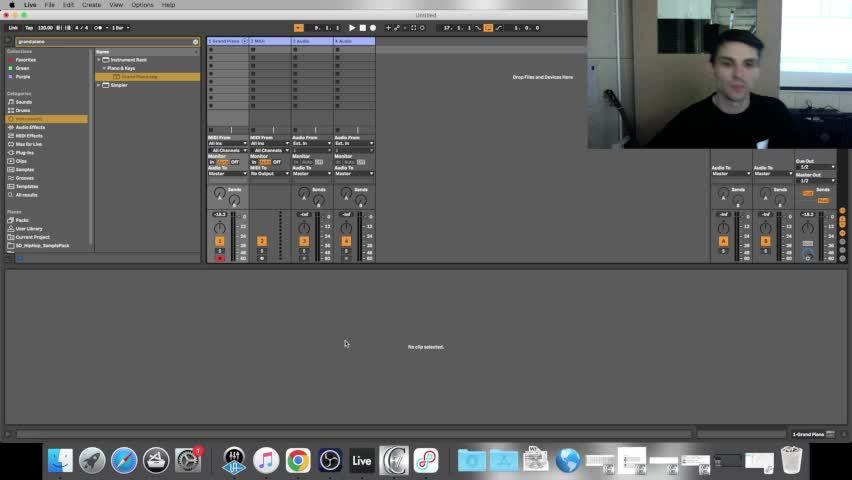Toggle return A track activator

point(723,241)
